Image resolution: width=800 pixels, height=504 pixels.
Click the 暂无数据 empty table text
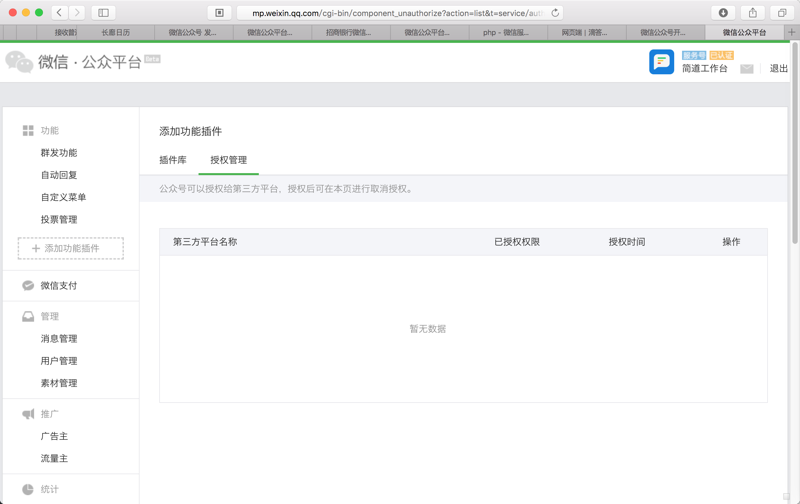[428, 329]
